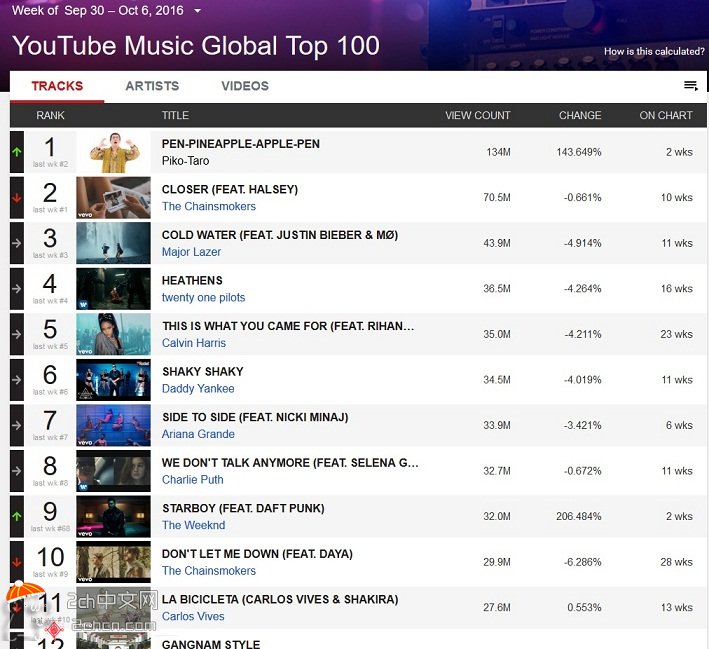Click DON'T LET ME DOWN track title
709x649 pixels.
257,554
